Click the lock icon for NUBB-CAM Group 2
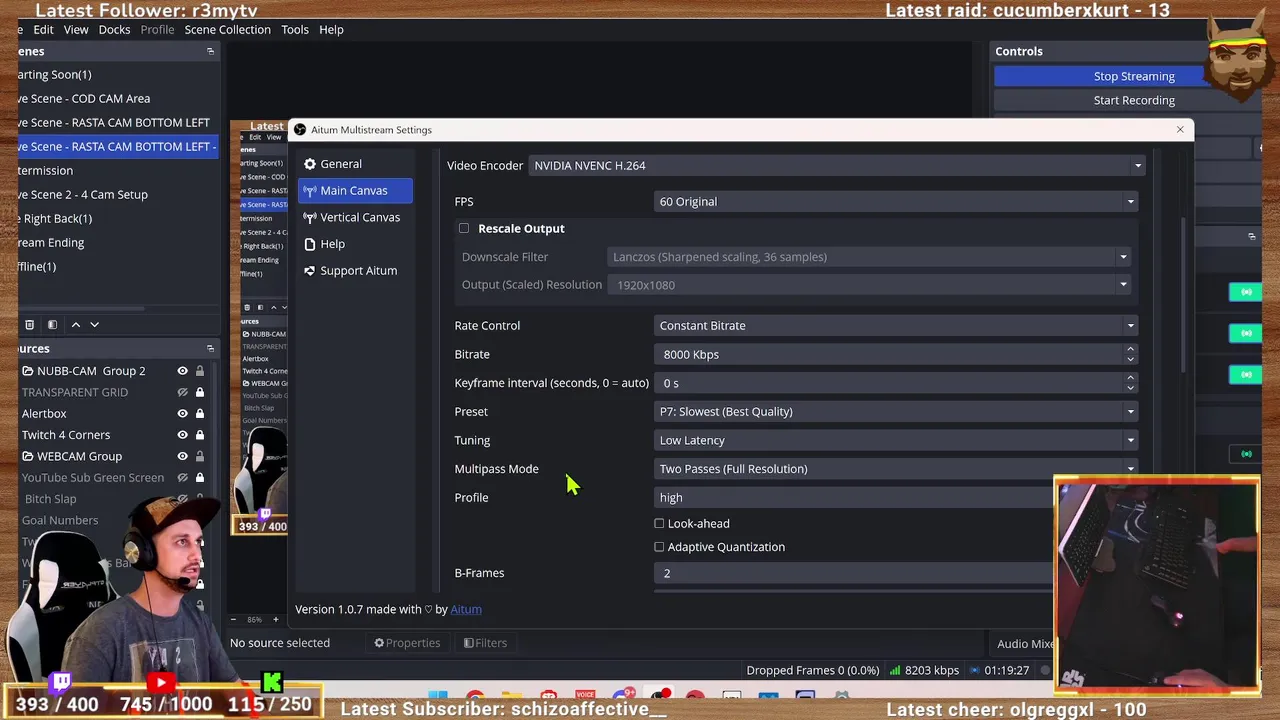This screenshot has height=720, width=1280. [x=200, y=371]
